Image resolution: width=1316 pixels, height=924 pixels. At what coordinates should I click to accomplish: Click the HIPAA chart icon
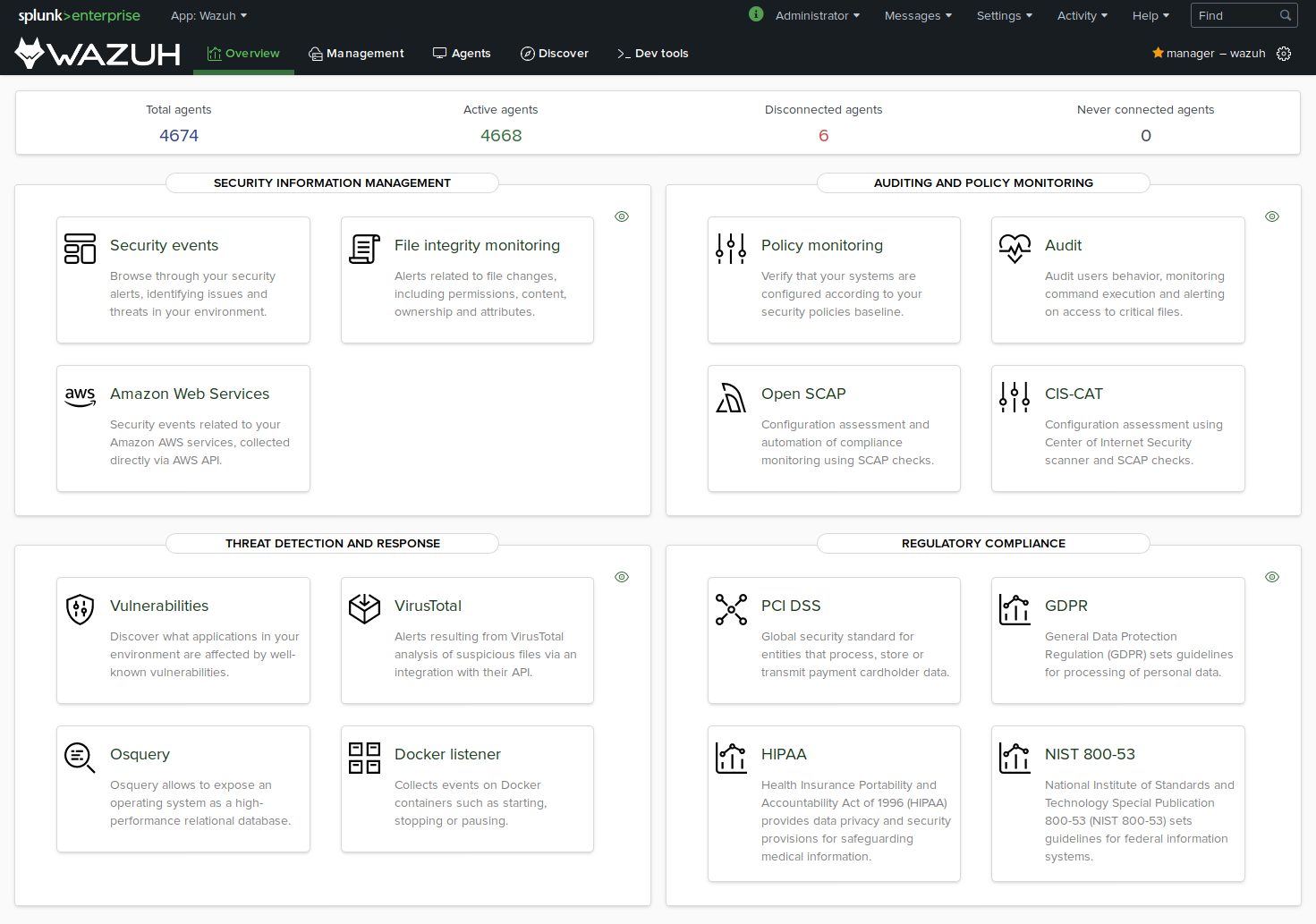click(x=731, y=758)
